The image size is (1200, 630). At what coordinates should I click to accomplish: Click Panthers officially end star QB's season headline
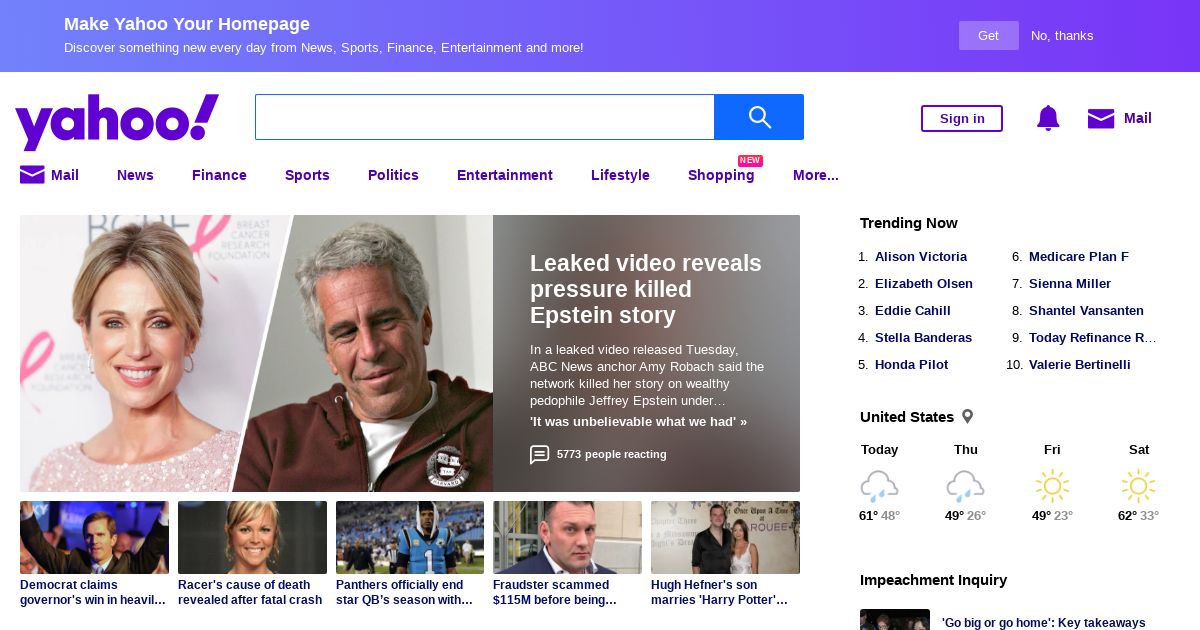tap(404, 592)
